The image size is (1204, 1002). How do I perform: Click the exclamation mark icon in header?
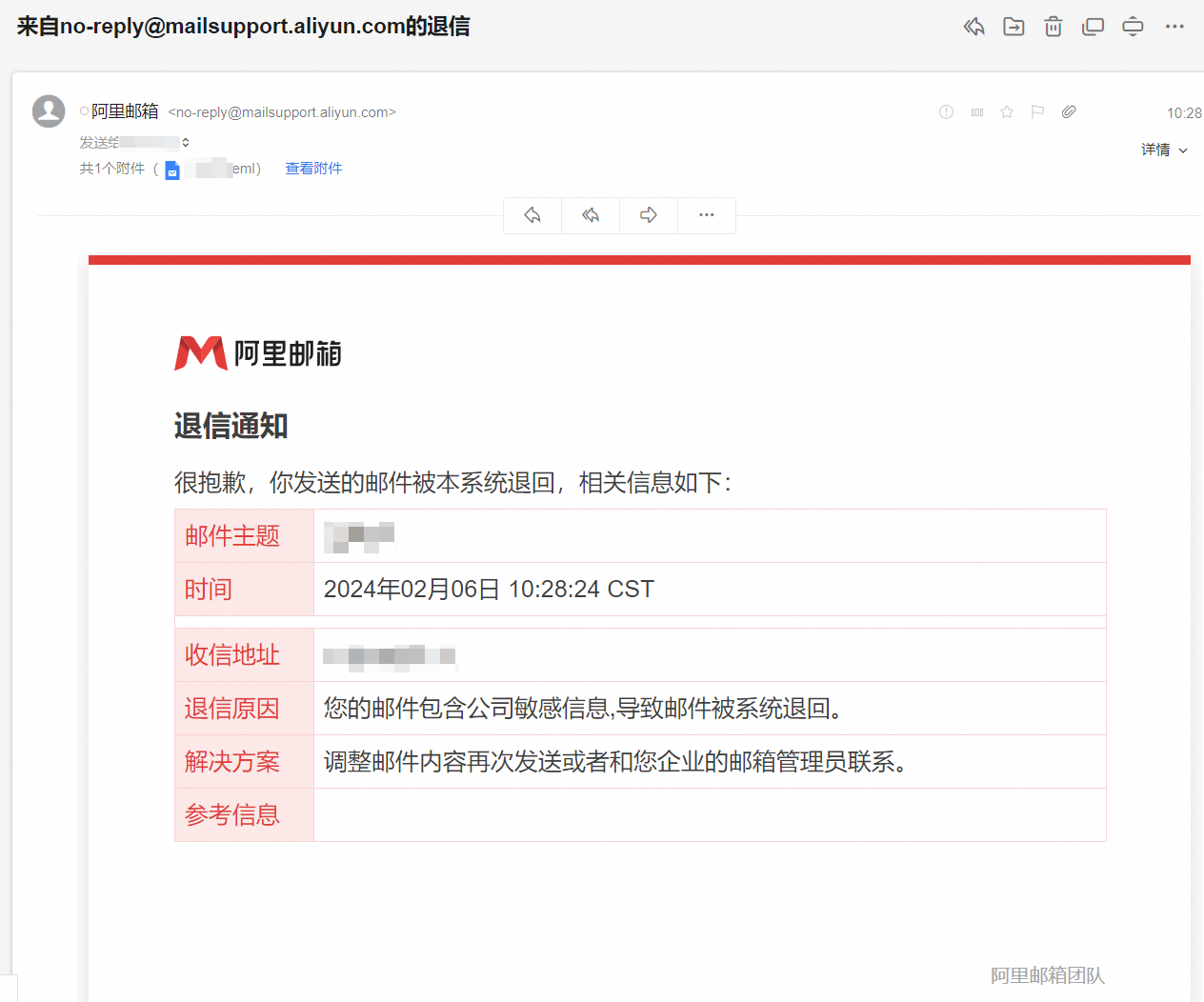[946, 112]
